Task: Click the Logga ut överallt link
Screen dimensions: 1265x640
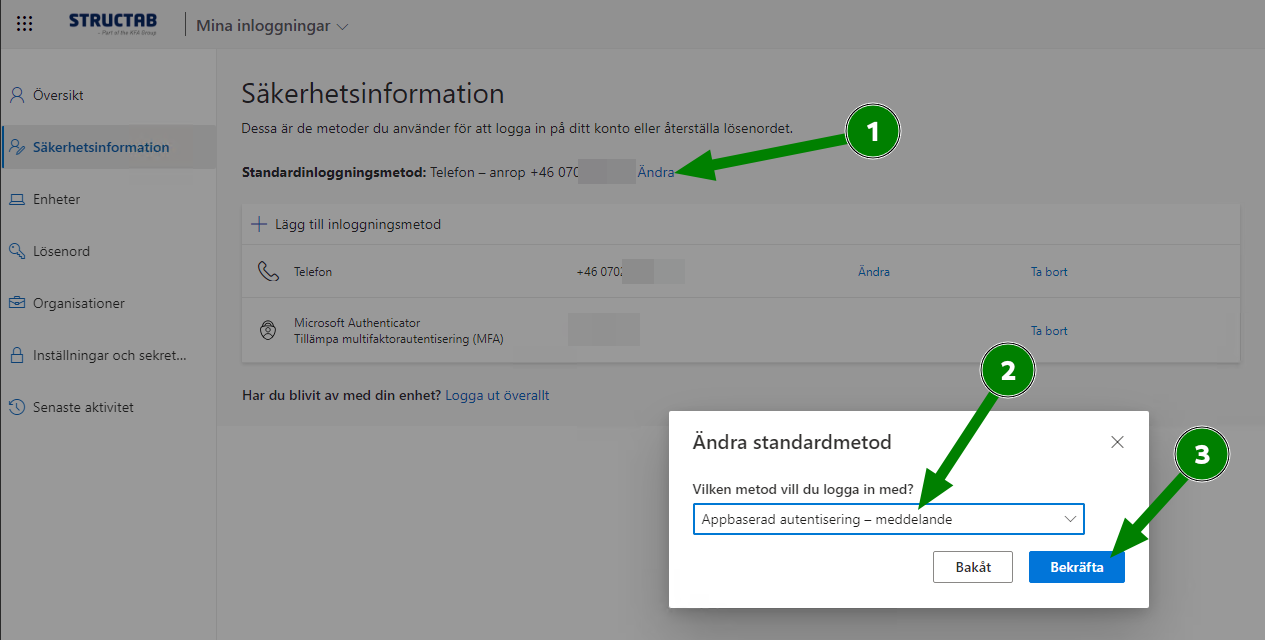Action: (497, 395)
